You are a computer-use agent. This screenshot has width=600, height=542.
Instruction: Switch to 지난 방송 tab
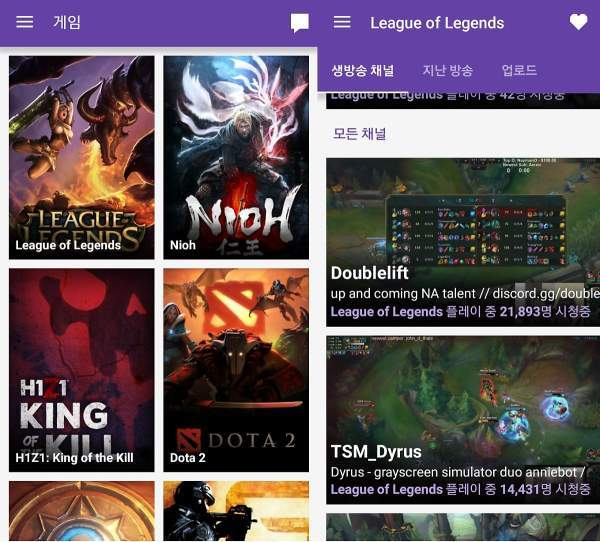[447, 70]
